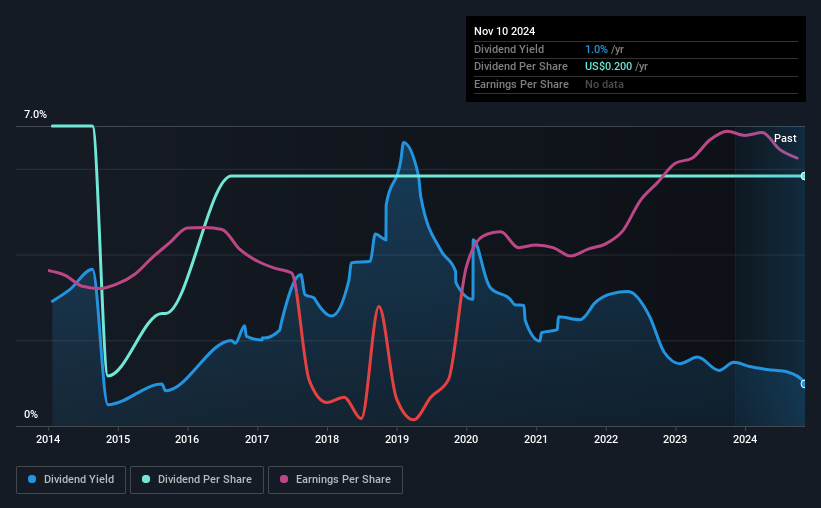Click the 2015 x-axis label
The width and height of the screenshot is (821, 508).
click(x=118, y=439)
